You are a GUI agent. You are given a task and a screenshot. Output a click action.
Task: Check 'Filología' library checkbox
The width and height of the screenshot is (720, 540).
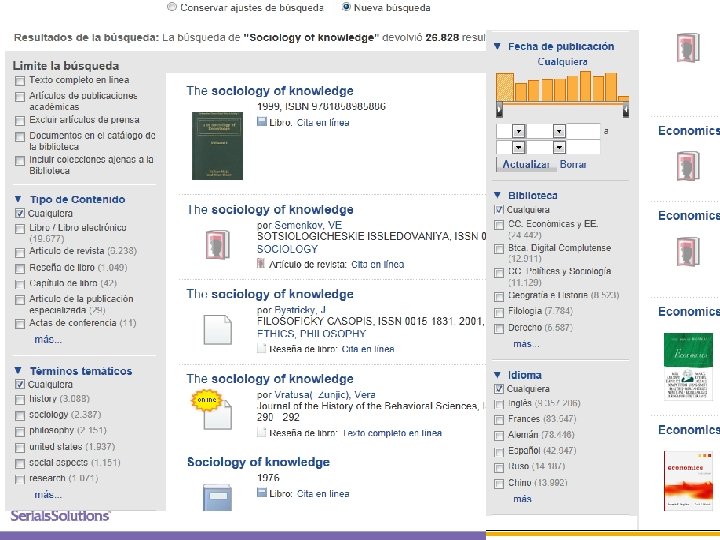pyautogui.click(x=499, y=313)
